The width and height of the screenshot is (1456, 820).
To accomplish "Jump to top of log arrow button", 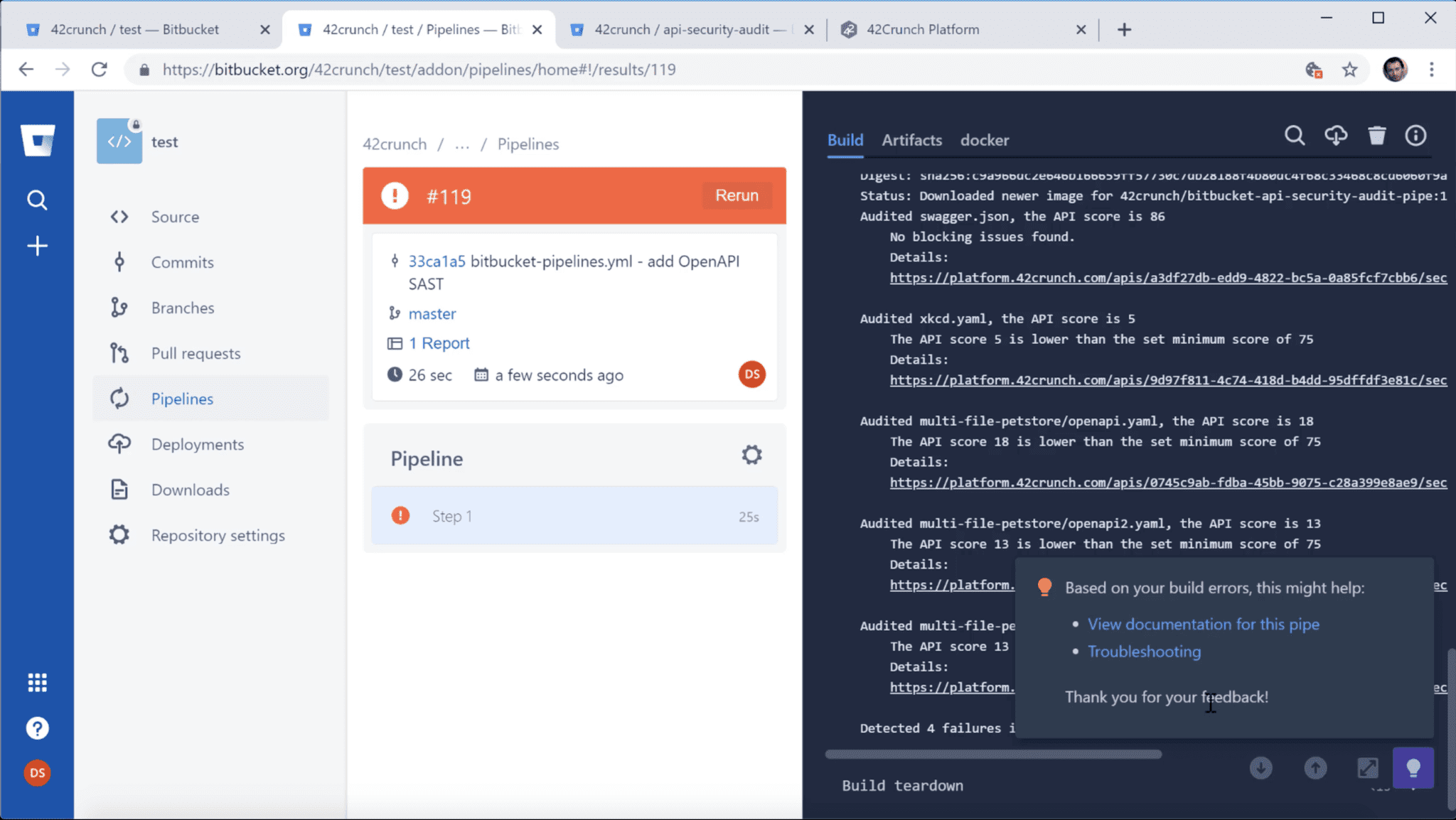I will (1315, 768).
